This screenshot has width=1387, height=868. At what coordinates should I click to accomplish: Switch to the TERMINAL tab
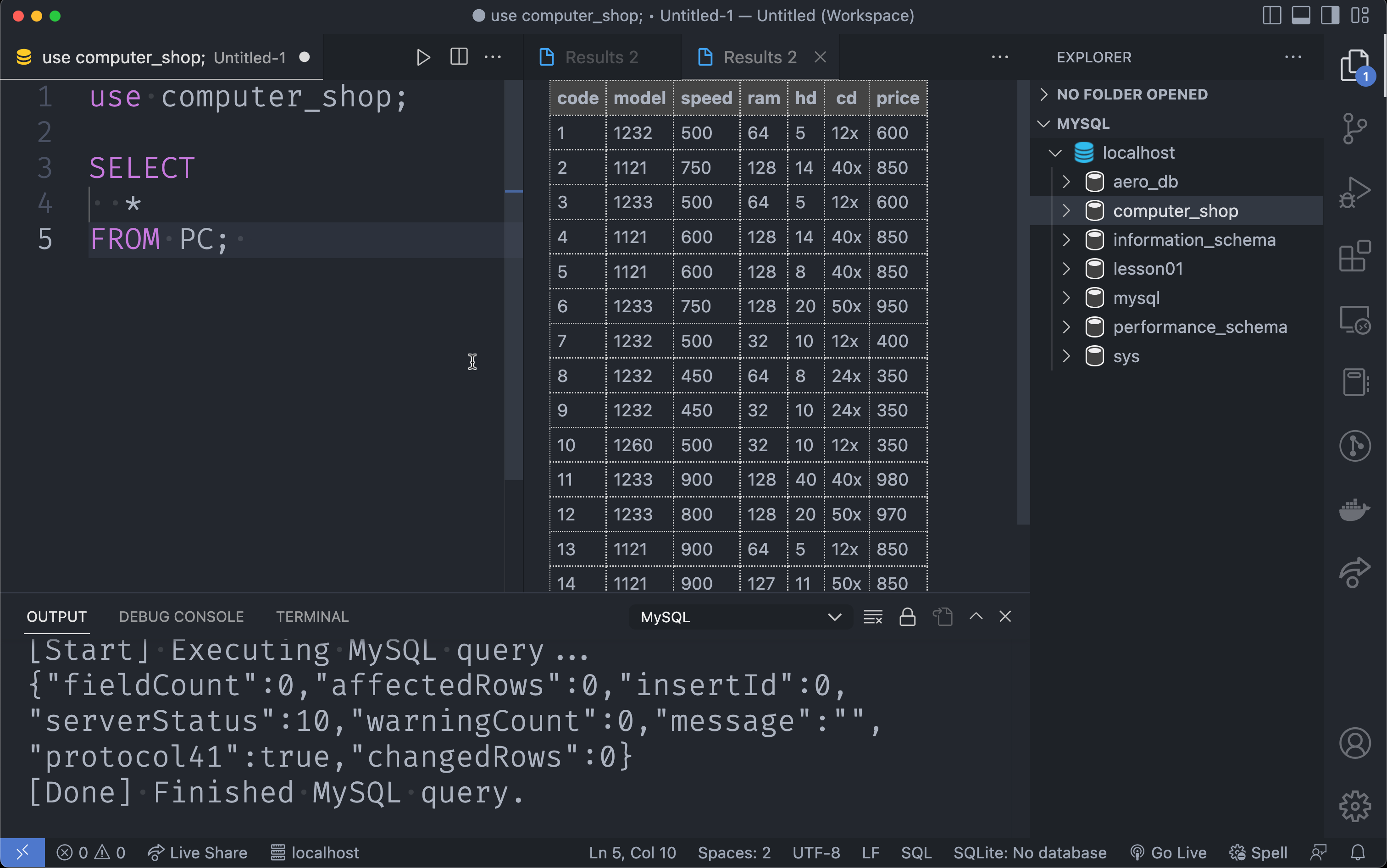pyautogui.click(x=312, y=617)
